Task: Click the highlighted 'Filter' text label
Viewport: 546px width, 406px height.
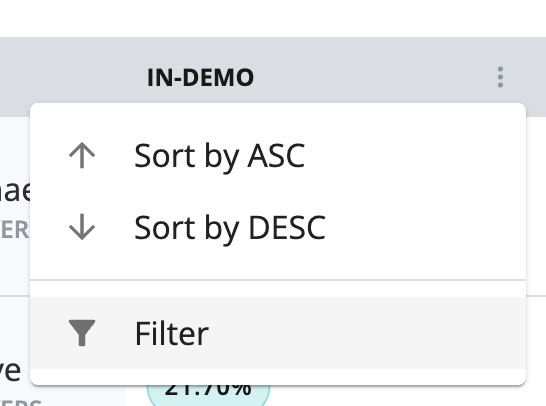Action: point(172,334)
